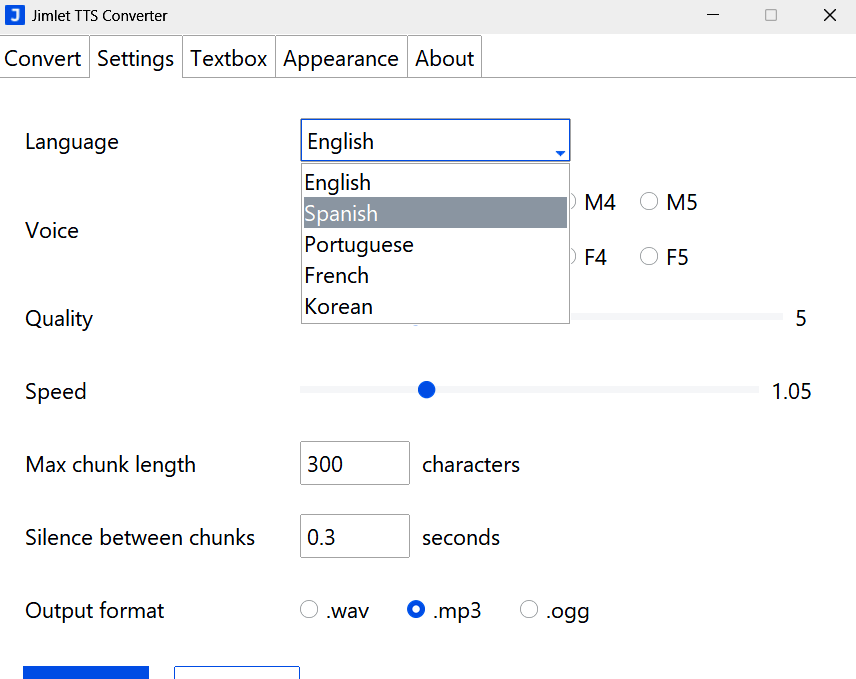
Task: Switch to the Convert tab
Action: 43,58
